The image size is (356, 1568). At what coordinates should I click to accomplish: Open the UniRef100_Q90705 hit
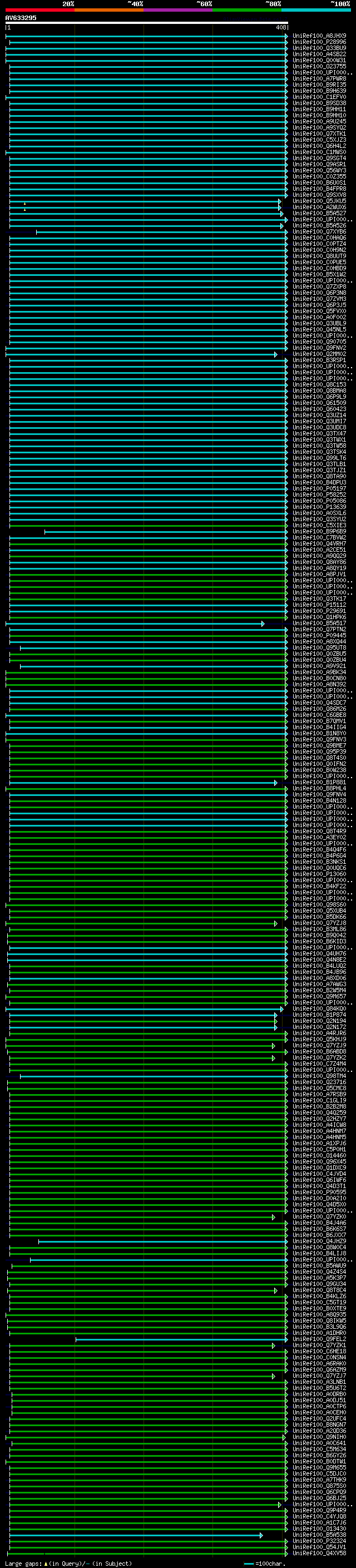pos(319,342)
